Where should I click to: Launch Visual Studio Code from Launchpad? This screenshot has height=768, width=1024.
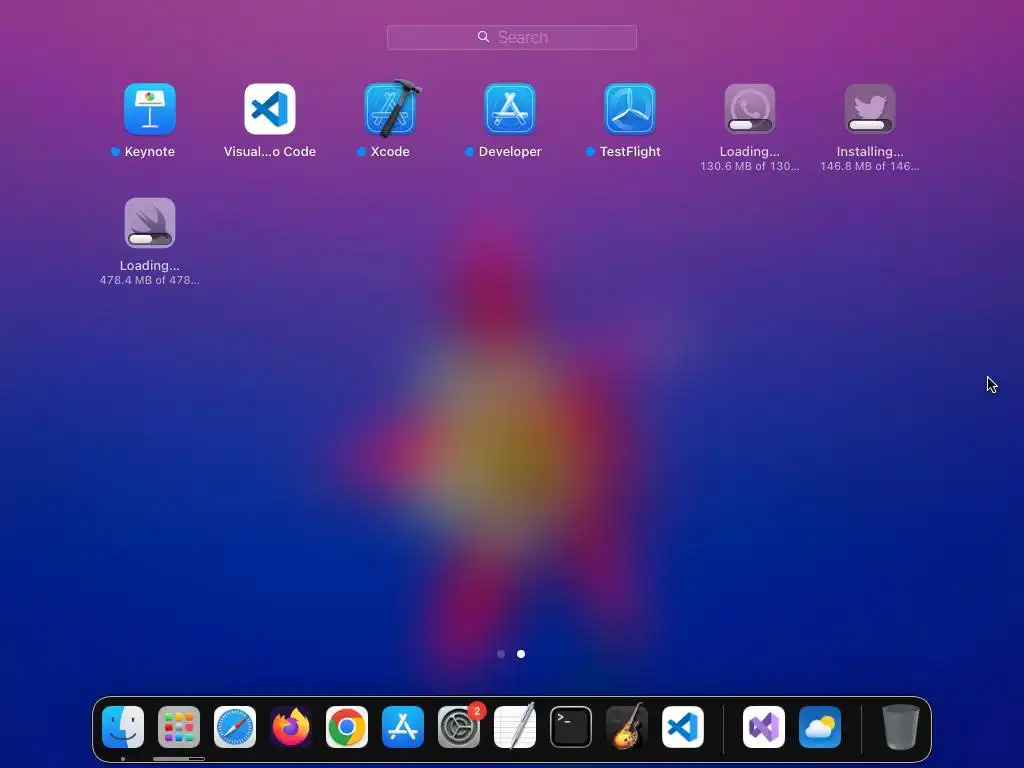tap(270, 108)
